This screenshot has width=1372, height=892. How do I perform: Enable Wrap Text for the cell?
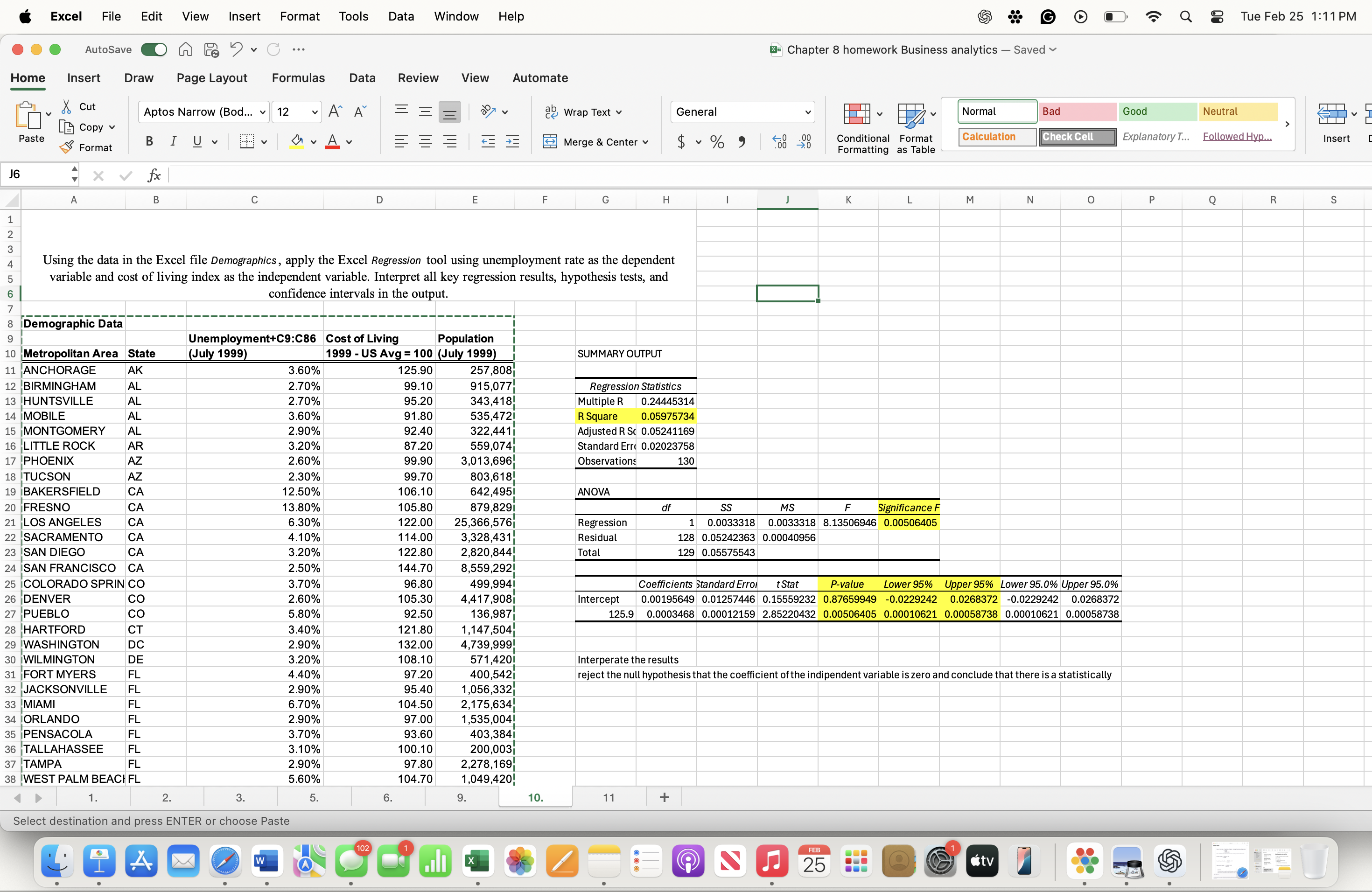pos(582,112)
